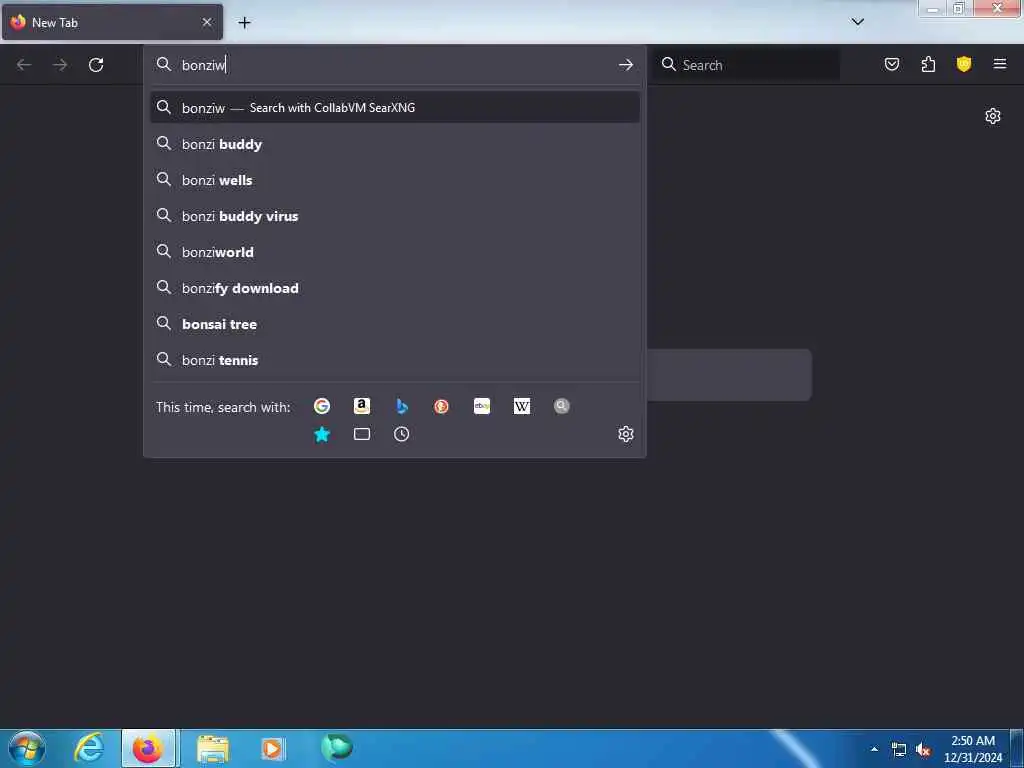Pick the 'bonsai tree' suggestion
The width and height of the screenshot is (1024, 768).
pos(394,324)
